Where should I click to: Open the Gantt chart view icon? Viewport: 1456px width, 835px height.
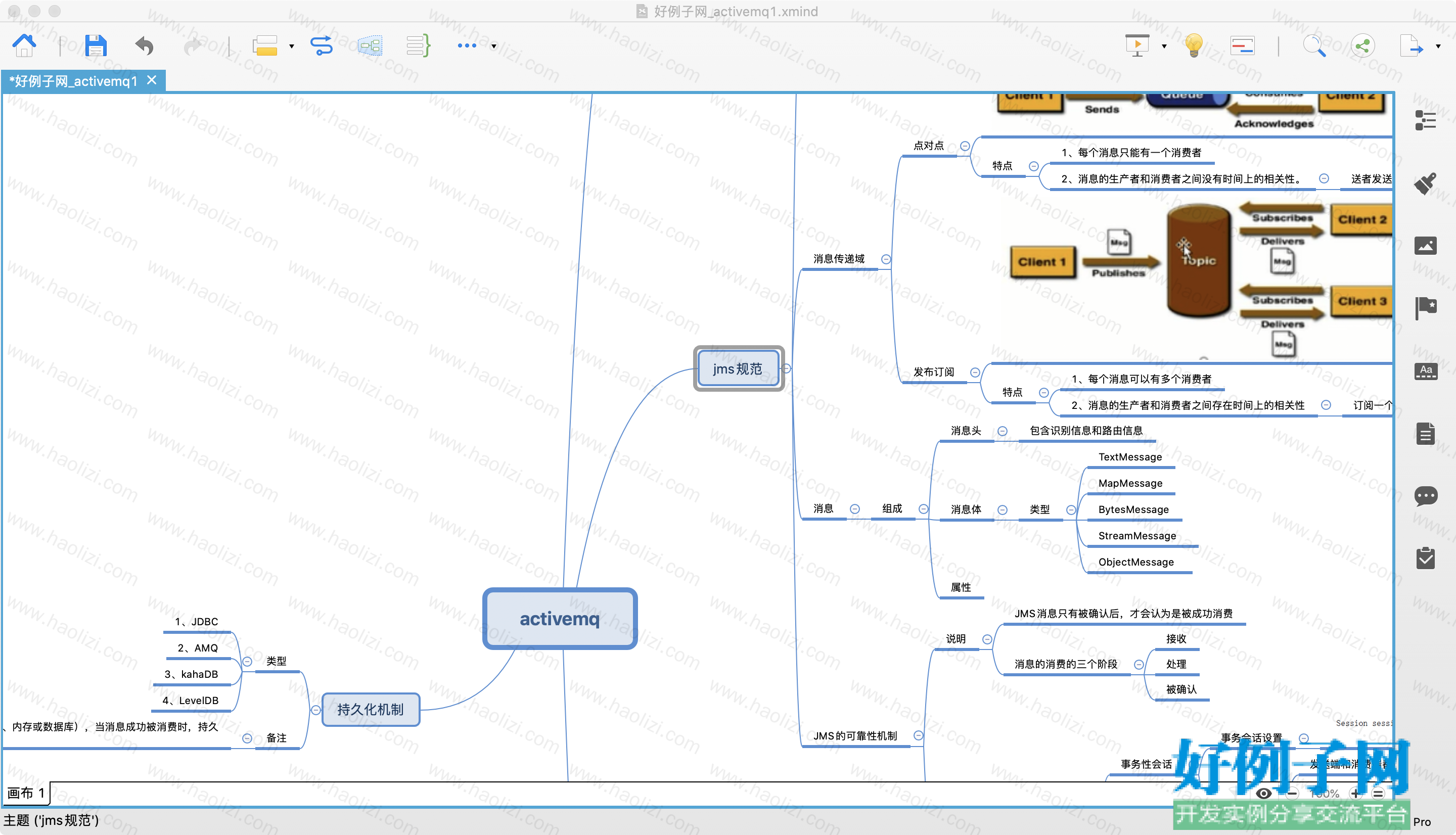1242,45
